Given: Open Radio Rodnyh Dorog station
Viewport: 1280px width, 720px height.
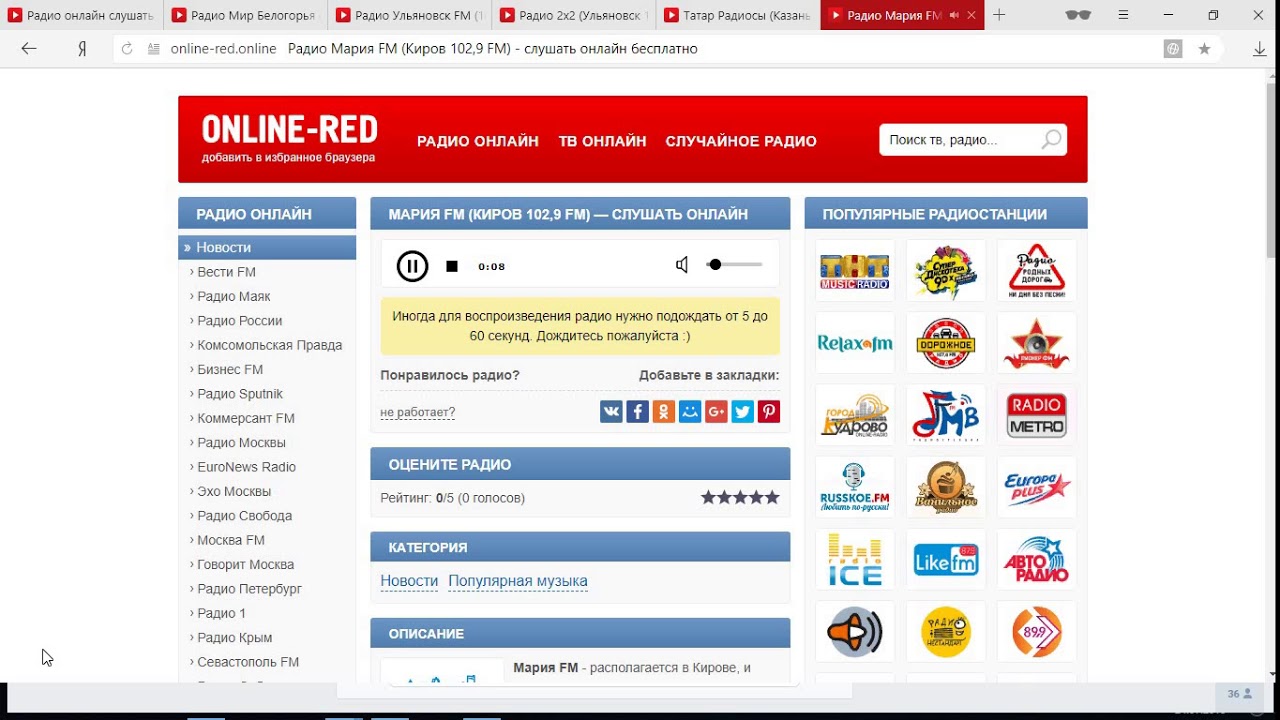Looking at the screenshot, I should coord(1037,270).
